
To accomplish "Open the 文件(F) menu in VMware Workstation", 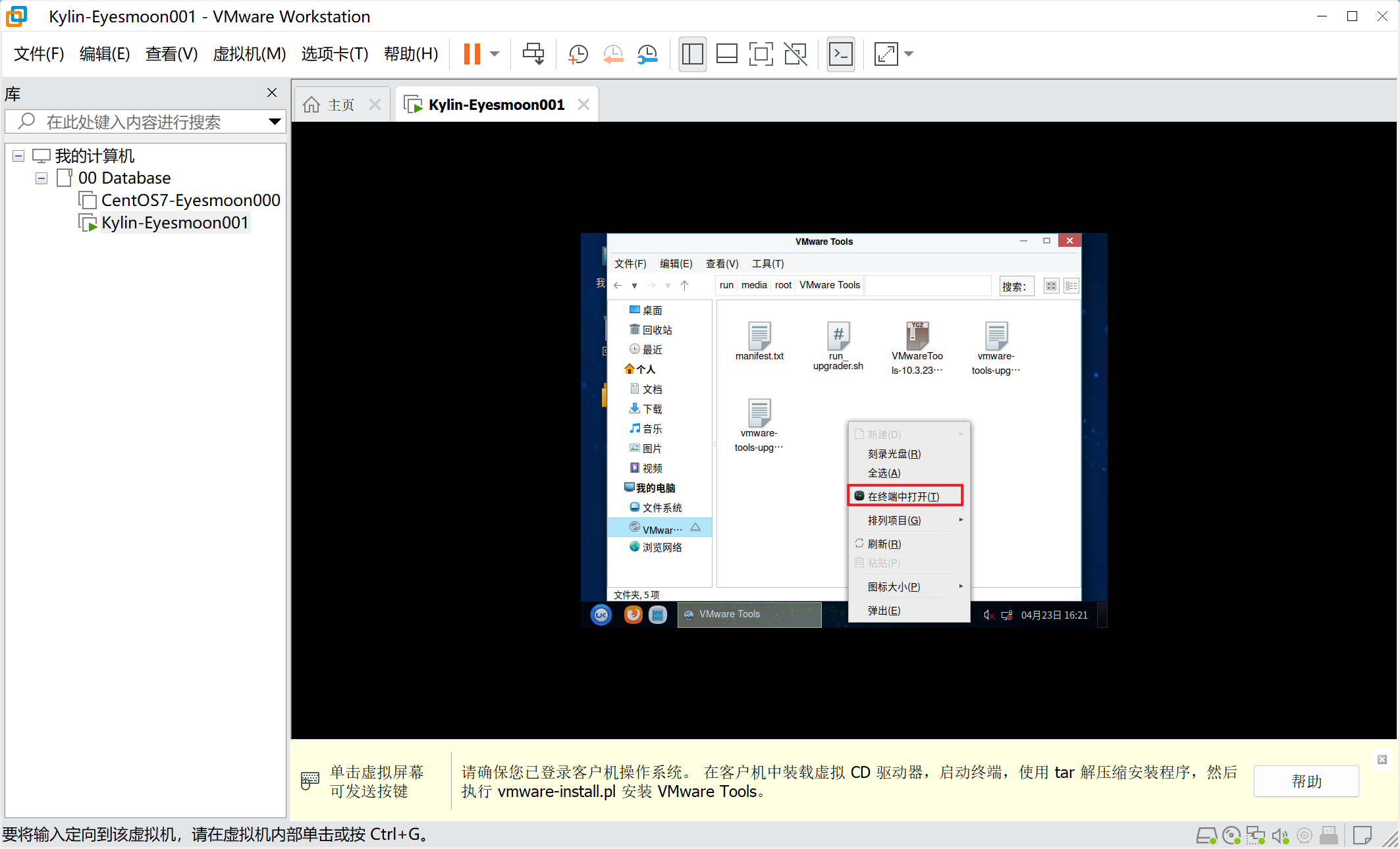I will coord(39,54).
